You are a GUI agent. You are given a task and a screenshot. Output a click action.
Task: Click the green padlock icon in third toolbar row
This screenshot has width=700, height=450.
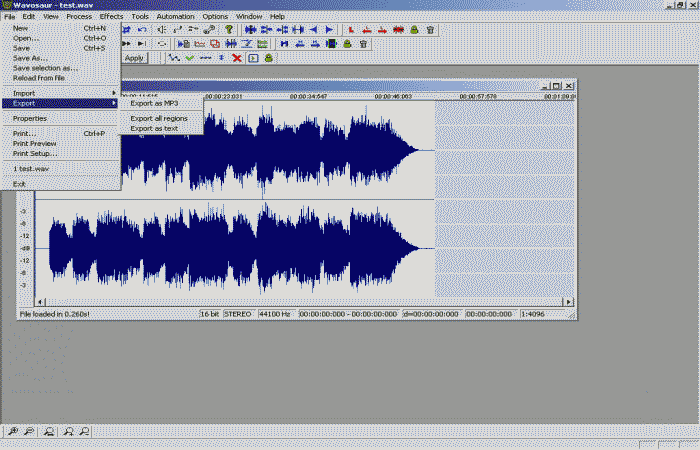(x=269, y=58)
